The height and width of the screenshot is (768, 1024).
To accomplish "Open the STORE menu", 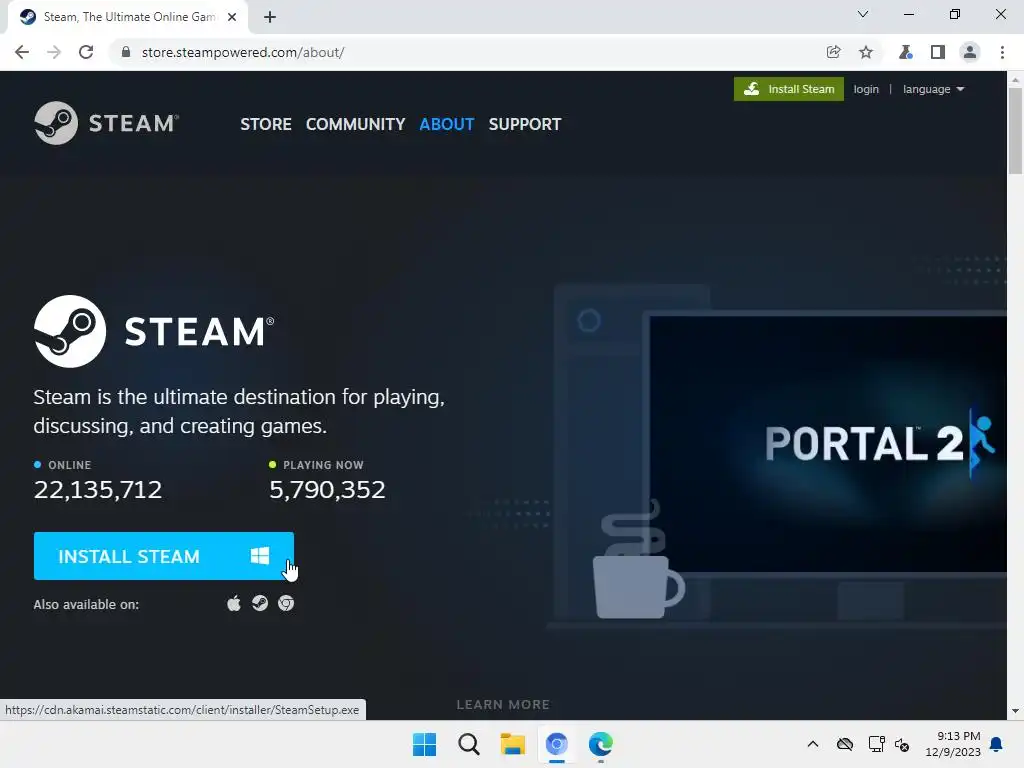I will (266, 124).
